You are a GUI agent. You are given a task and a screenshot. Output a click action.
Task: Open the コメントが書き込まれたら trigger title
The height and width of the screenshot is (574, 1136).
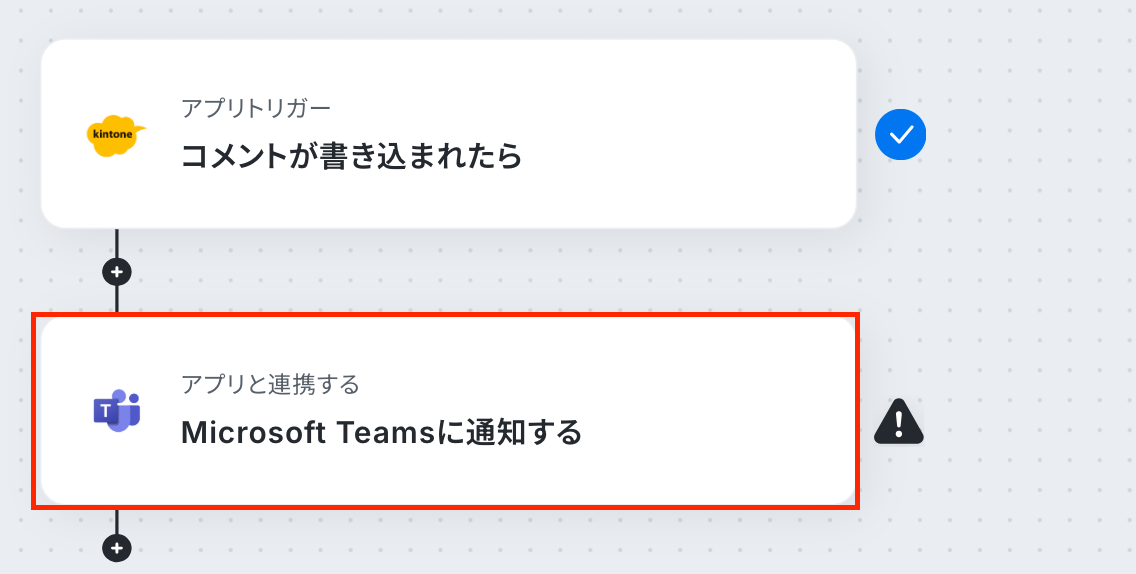[x=351, y=156]
